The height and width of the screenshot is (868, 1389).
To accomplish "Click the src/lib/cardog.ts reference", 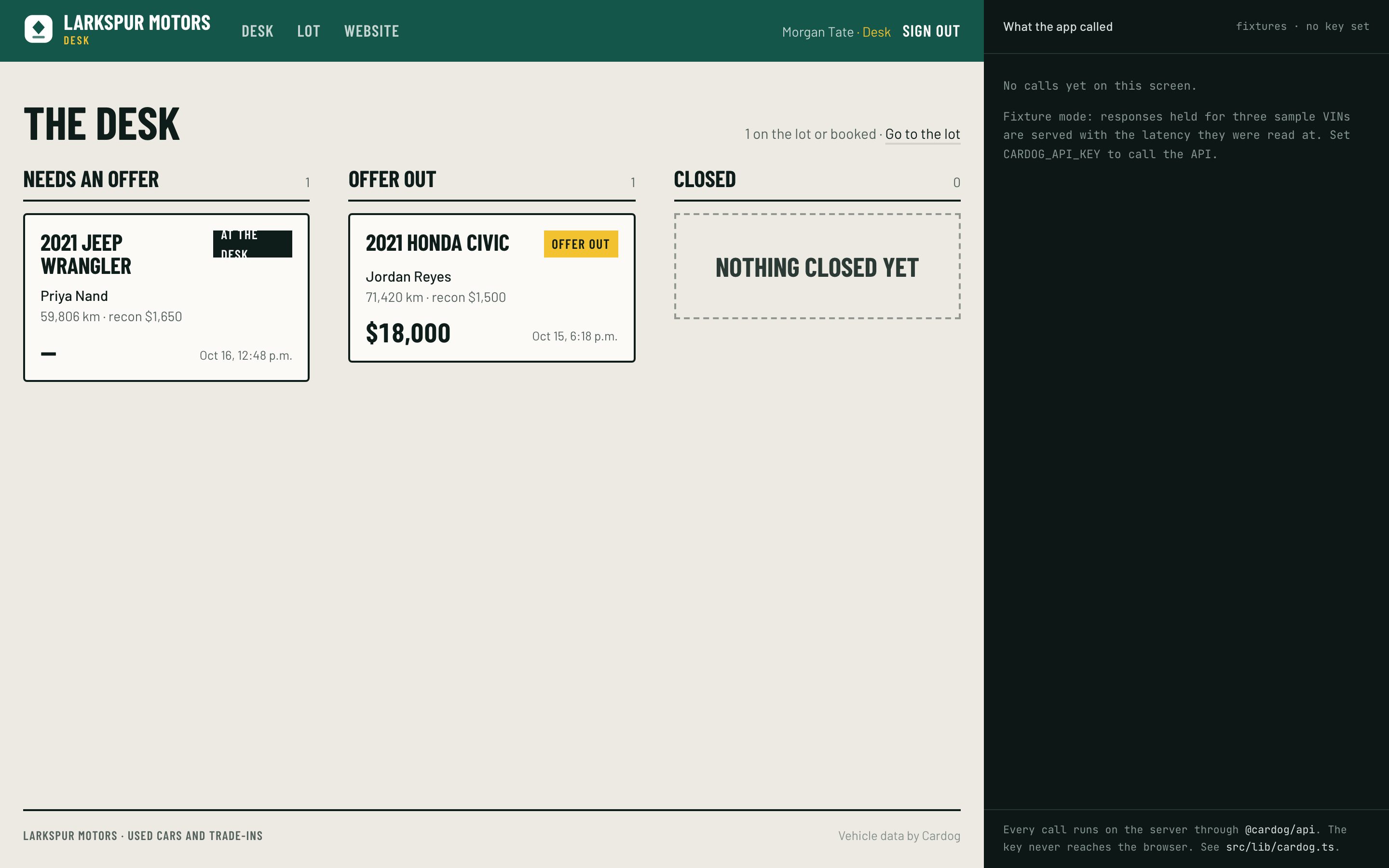I will tap(1280, 847).
